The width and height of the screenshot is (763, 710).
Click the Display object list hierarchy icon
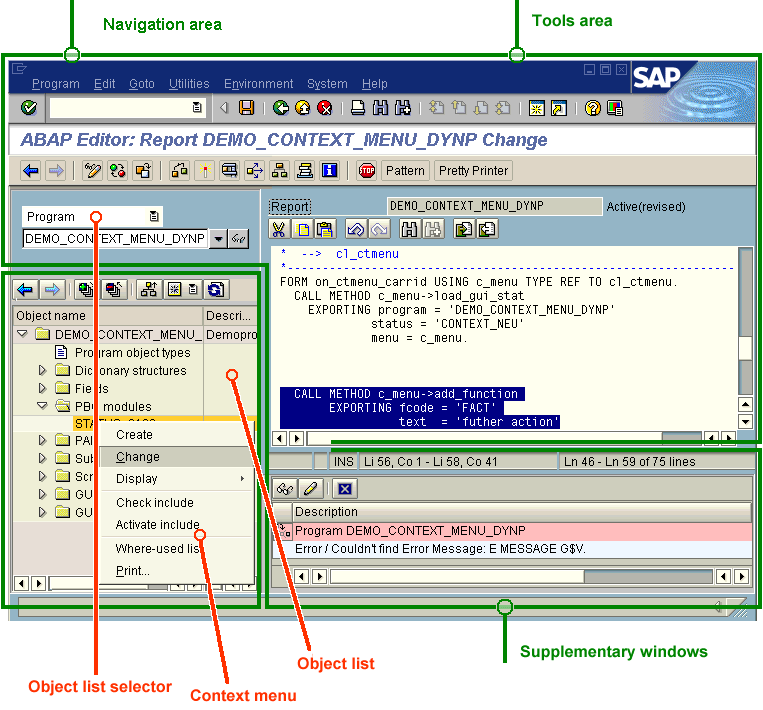click(x=280, y=171)
